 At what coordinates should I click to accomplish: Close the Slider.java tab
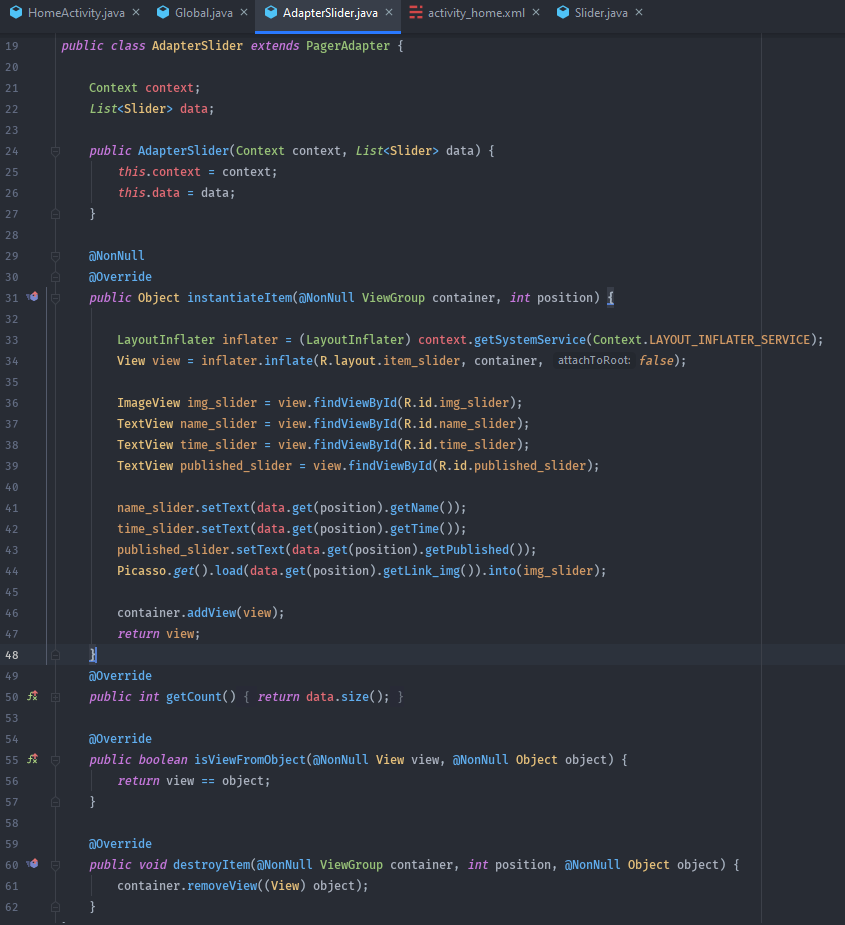(x=639, y=12)
